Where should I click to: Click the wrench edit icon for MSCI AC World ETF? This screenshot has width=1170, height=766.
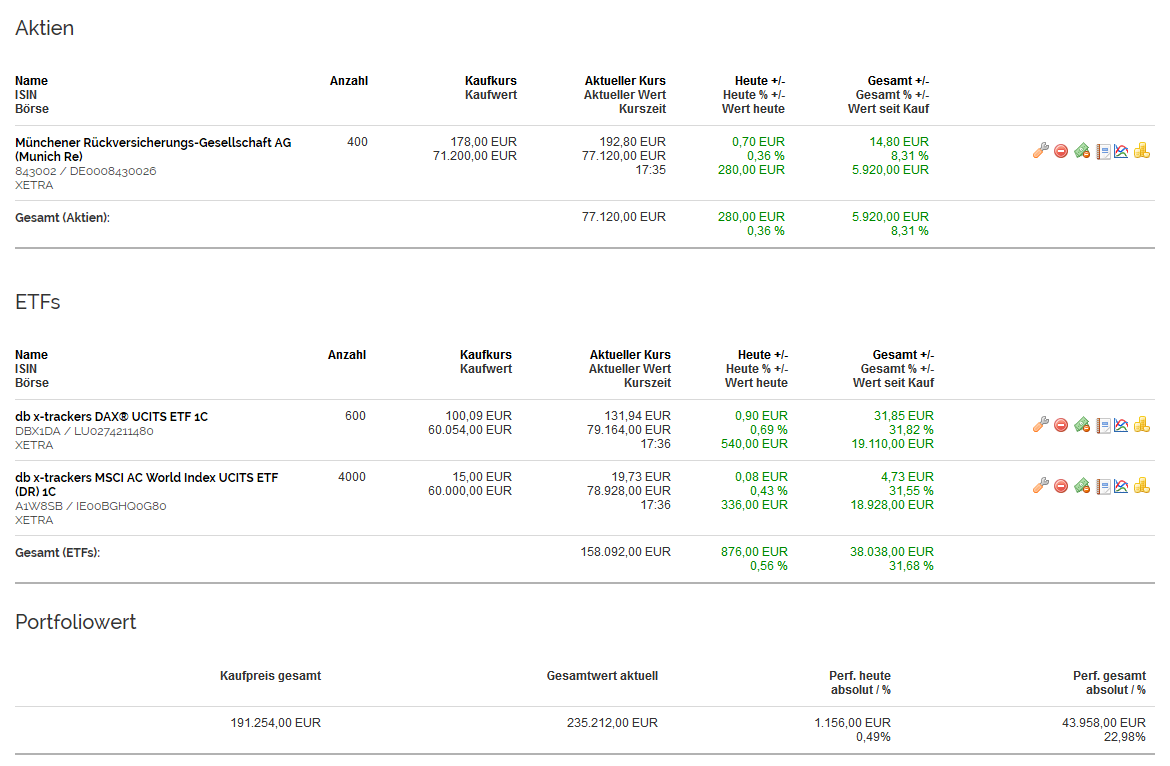[x=1040, y=486]
